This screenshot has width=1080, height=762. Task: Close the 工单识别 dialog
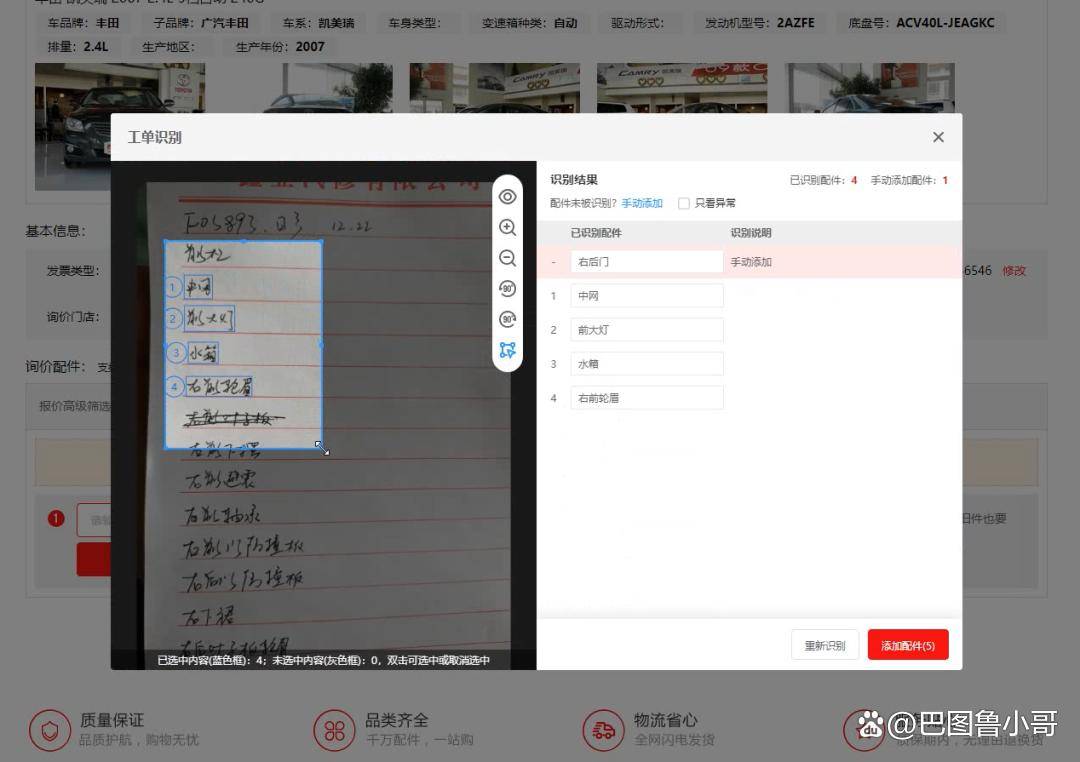[938, 137]
